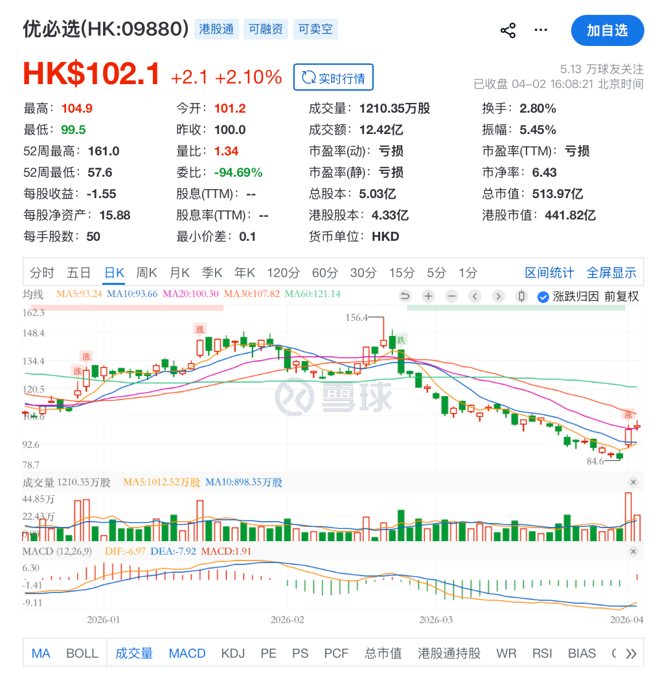Viewport: 667px width, 681px height.
Task: Click the chart reset (undo arrow) icon
Action: coord(405,296)
